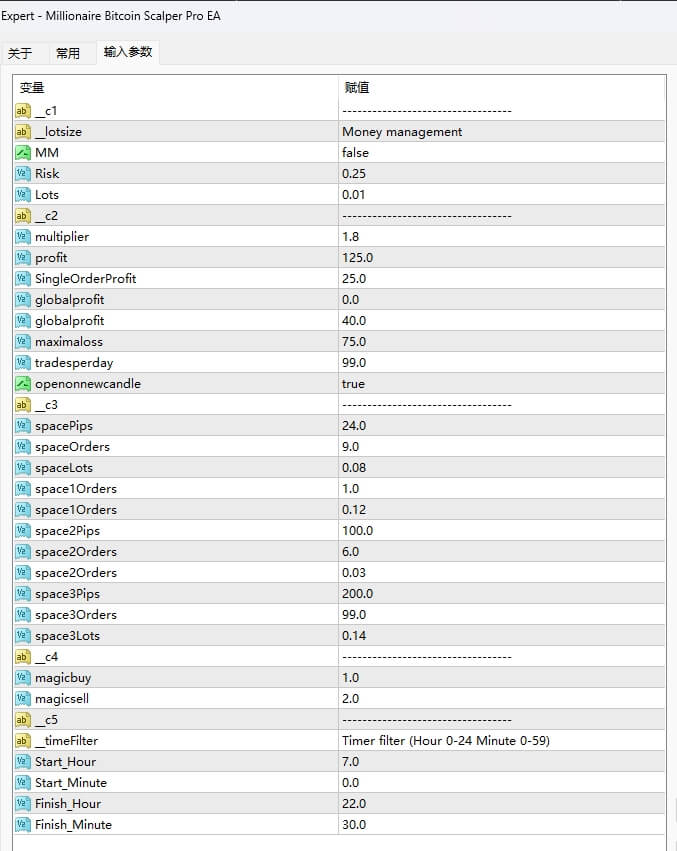Click the number icon beside tradesperday
Viewport: 677px width, 851px height.
pyautogui.click(x=22, y=363)
